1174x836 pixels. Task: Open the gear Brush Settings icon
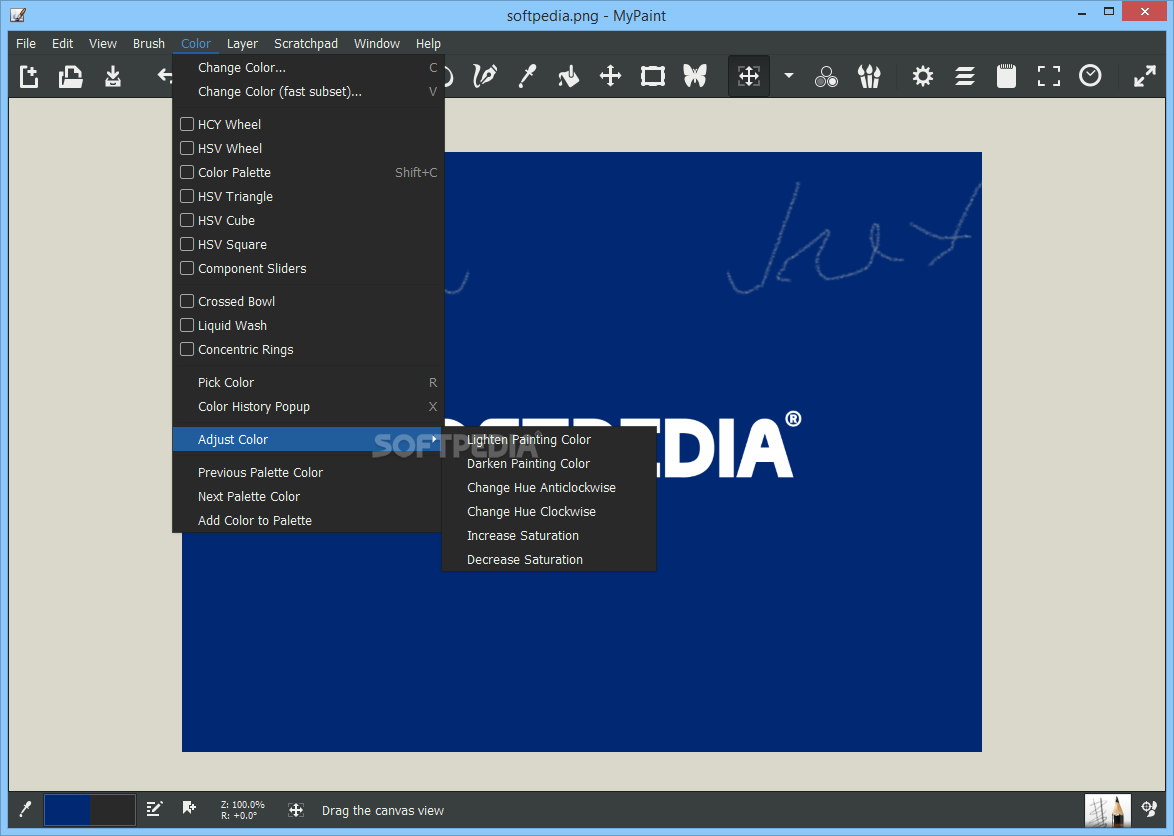point(922,76)
